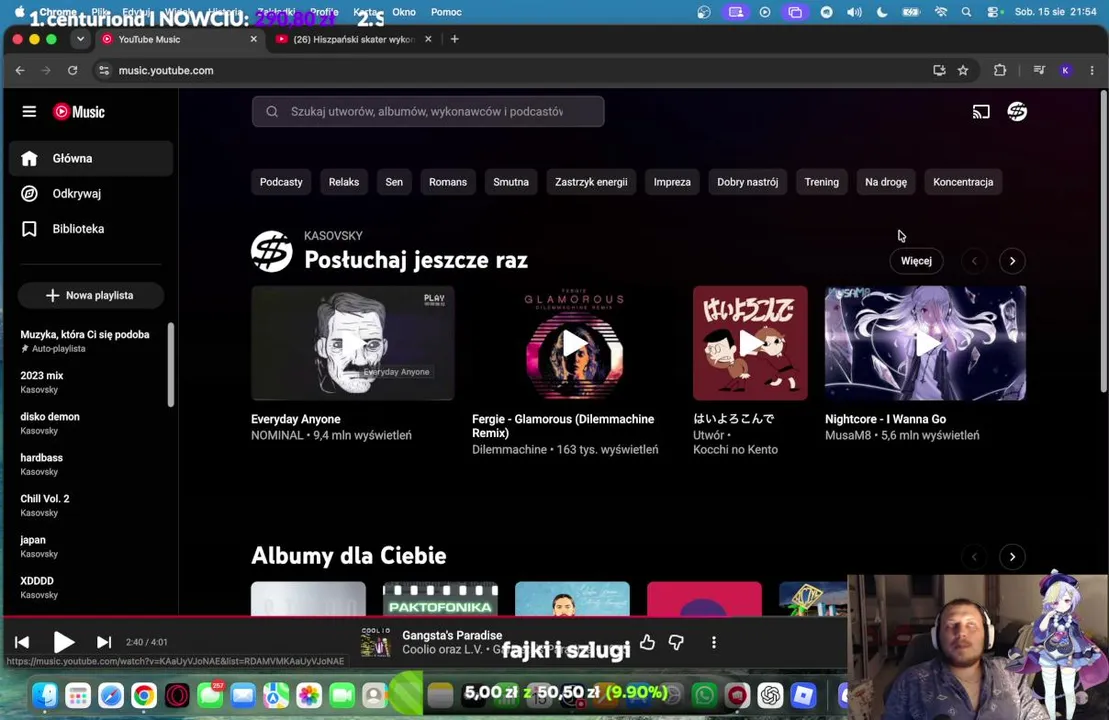This screenshot has width=1109, height=720.
Task: Play Fergie Glamorous remix thumbnail
Action: (574, 344)
